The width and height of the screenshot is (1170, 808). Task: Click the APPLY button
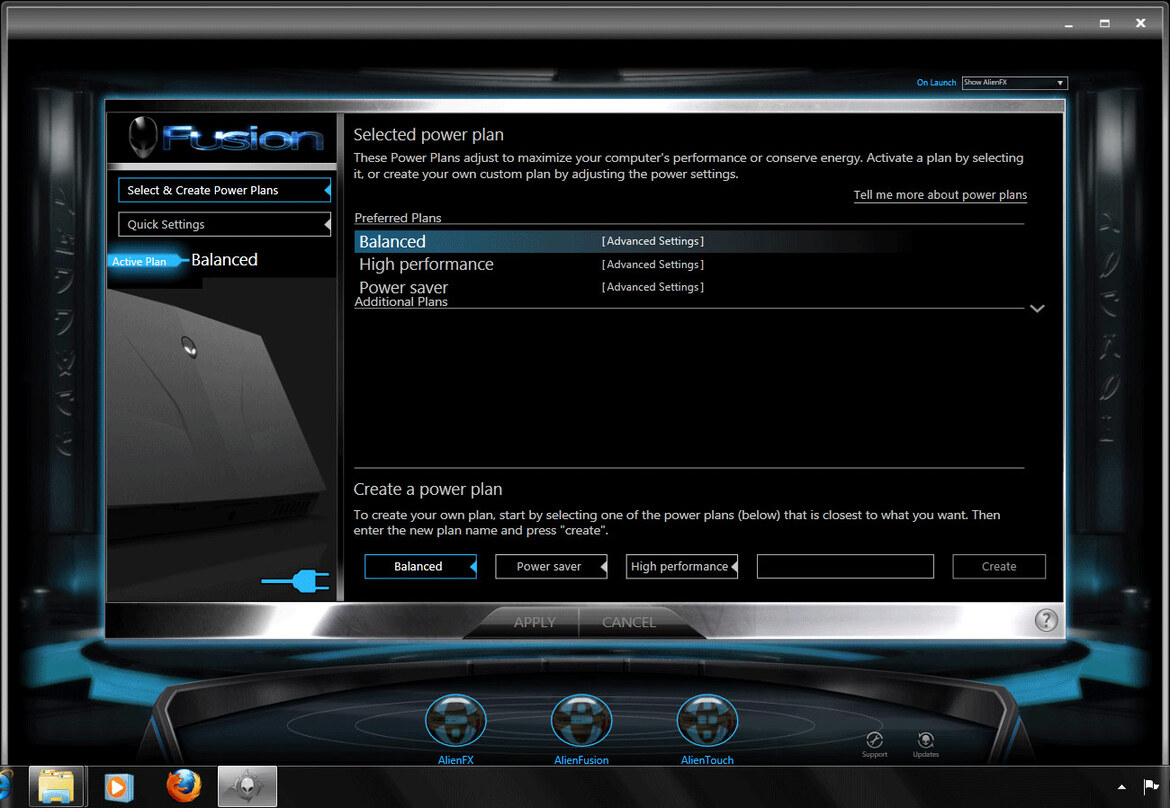point(534,622)
